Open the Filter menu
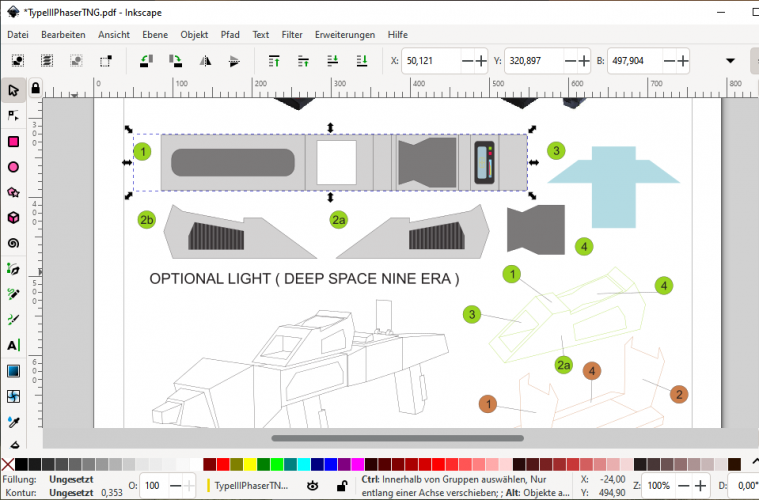 292,35
